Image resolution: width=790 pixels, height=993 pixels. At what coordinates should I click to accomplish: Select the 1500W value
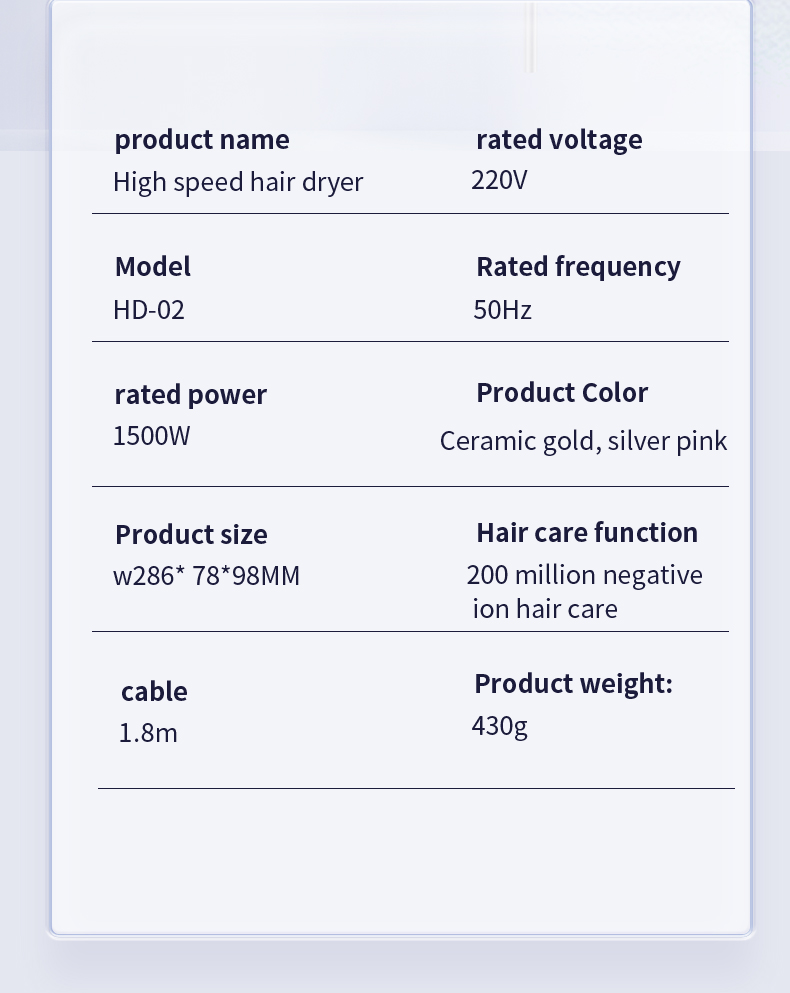click(x=151, y=436)
